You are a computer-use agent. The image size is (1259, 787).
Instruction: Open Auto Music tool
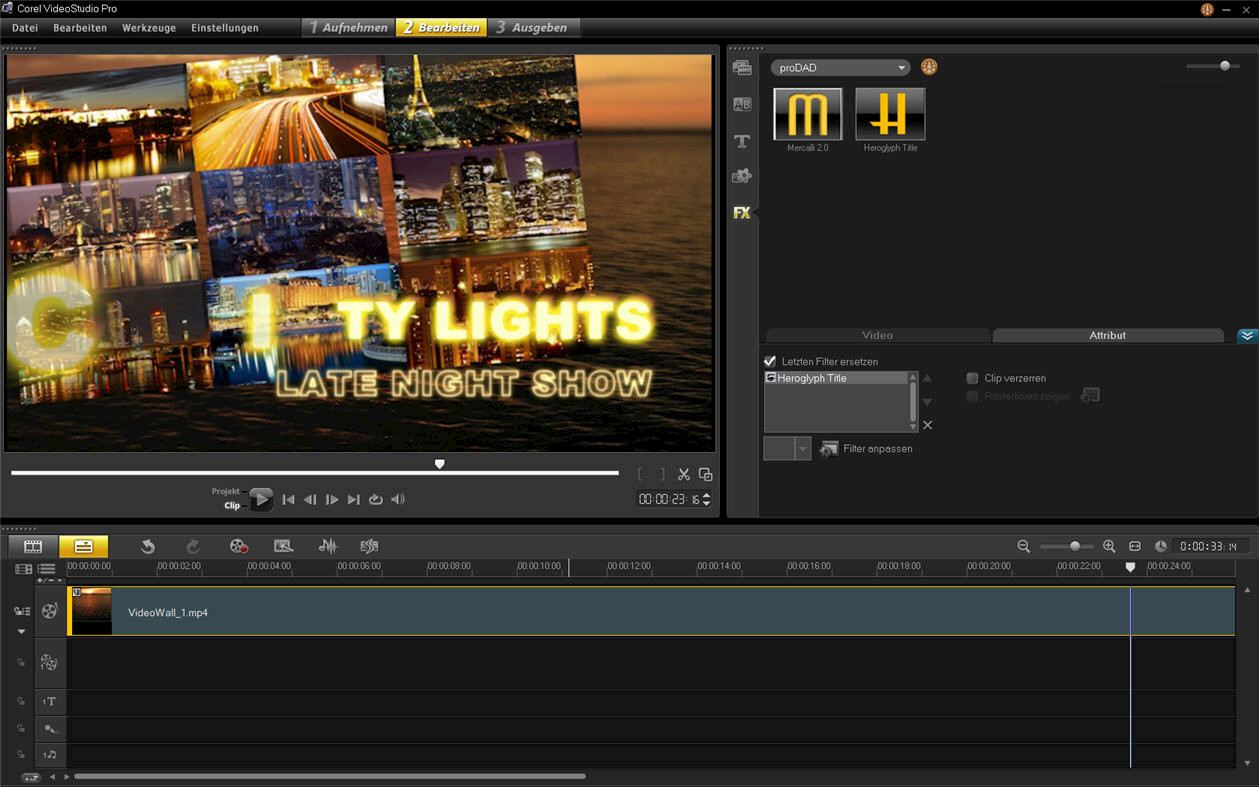(370, 546)
